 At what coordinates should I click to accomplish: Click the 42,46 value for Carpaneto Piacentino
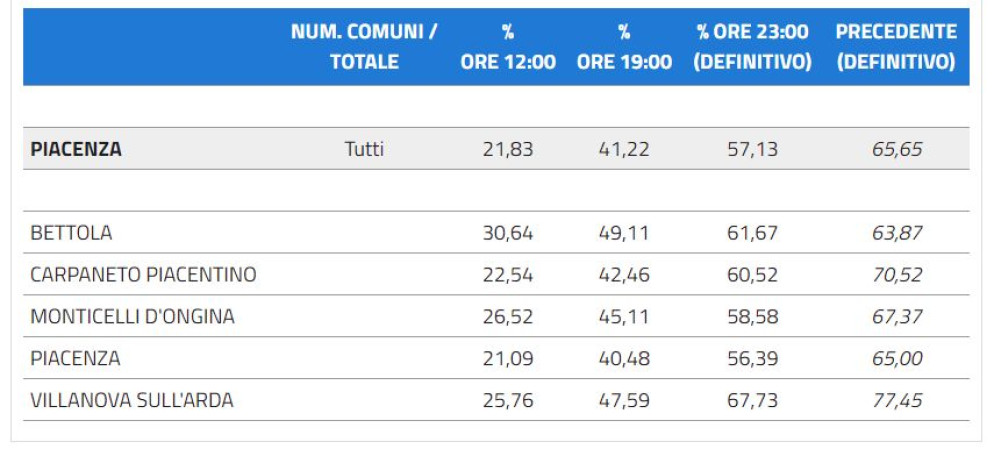pos(624,275)
